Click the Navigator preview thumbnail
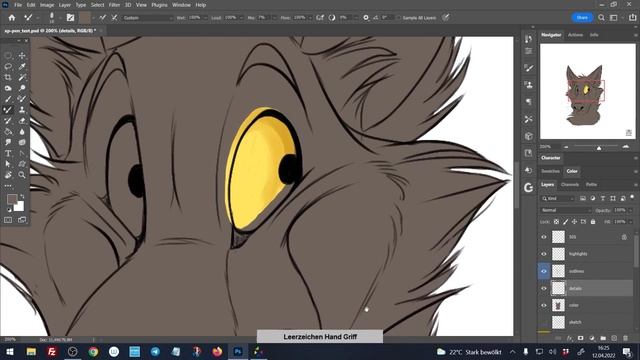 [x=588, y=91]
